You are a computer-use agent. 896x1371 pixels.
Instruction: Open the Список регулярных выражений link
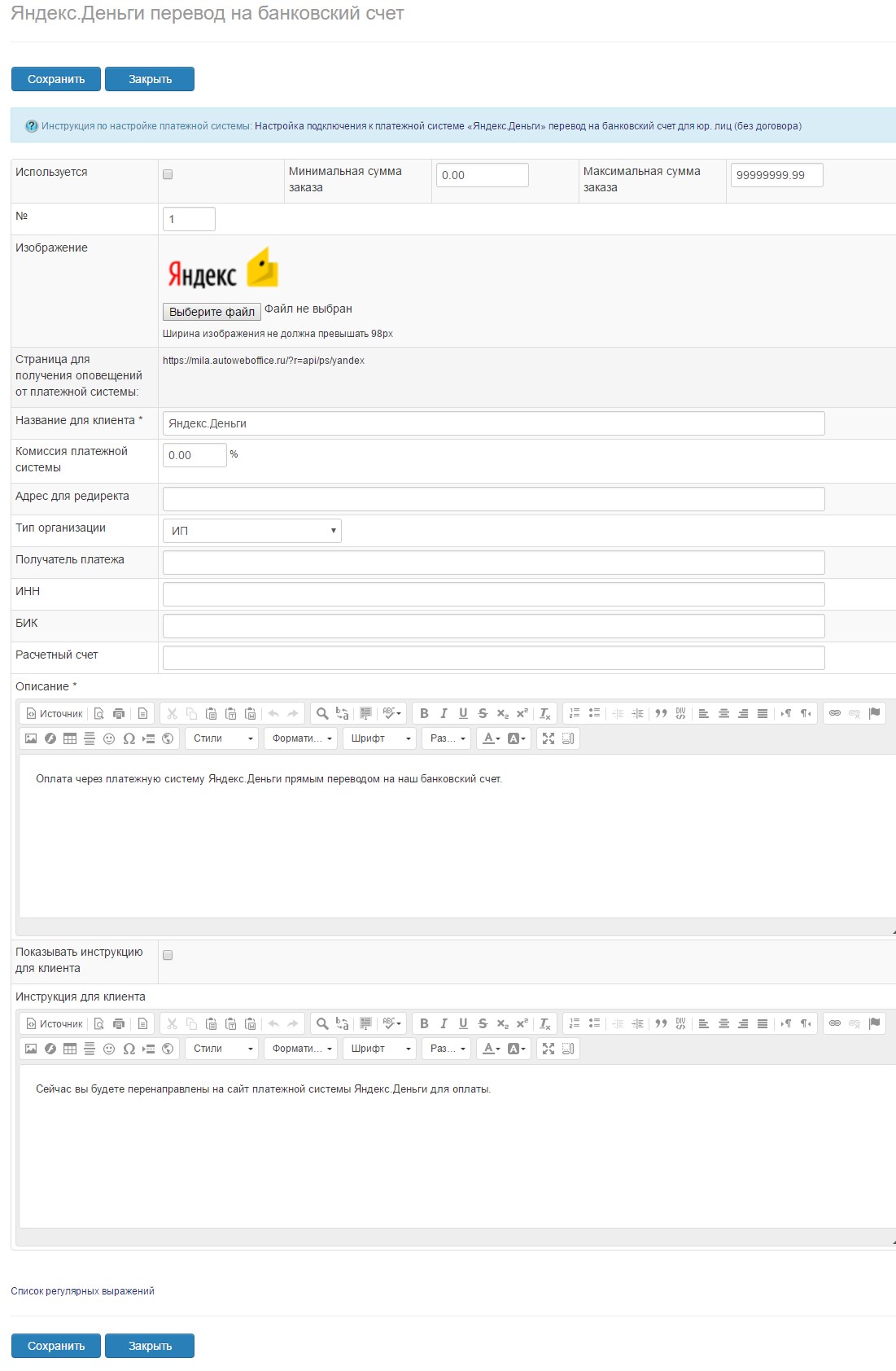[82, 1291]
